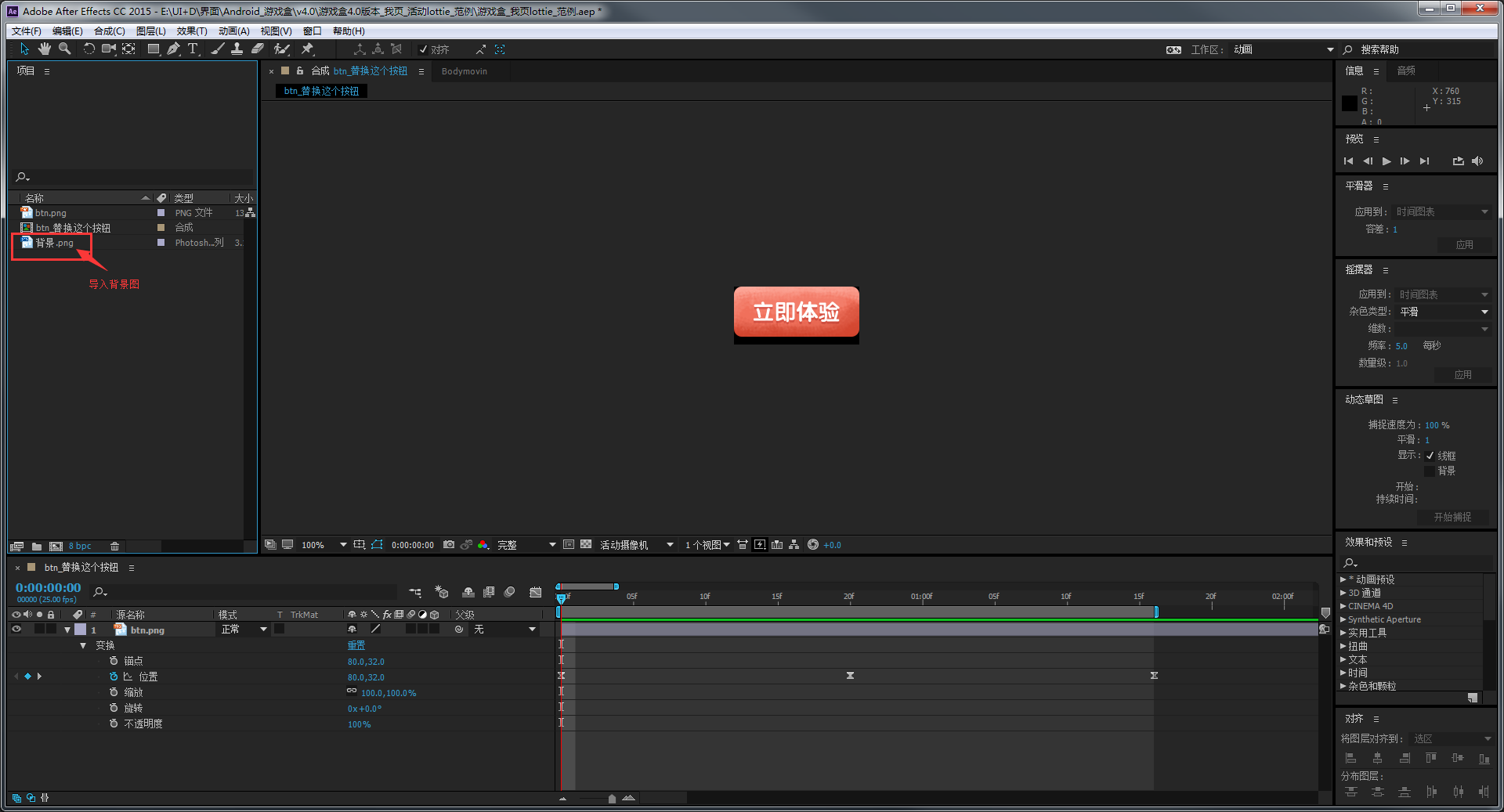Image resolution: width=1504 pixels, height=812 pixels.
Task: Toggle stopwatch for 不透明度 property
Action: click(114, 724)
